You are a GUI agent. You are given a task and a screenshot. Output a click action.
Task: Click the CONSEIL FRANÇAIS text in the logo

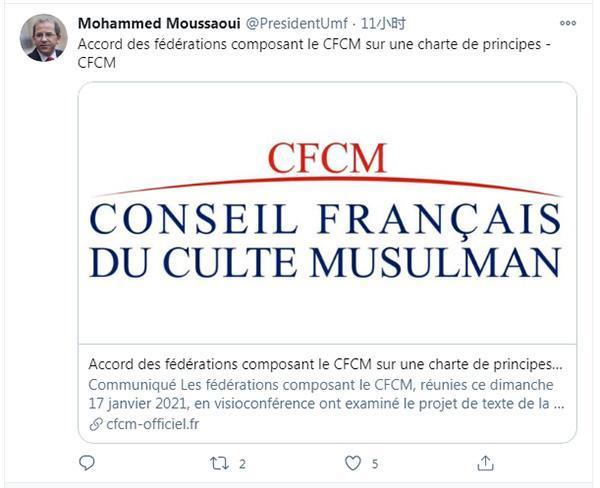pos(326,216)
